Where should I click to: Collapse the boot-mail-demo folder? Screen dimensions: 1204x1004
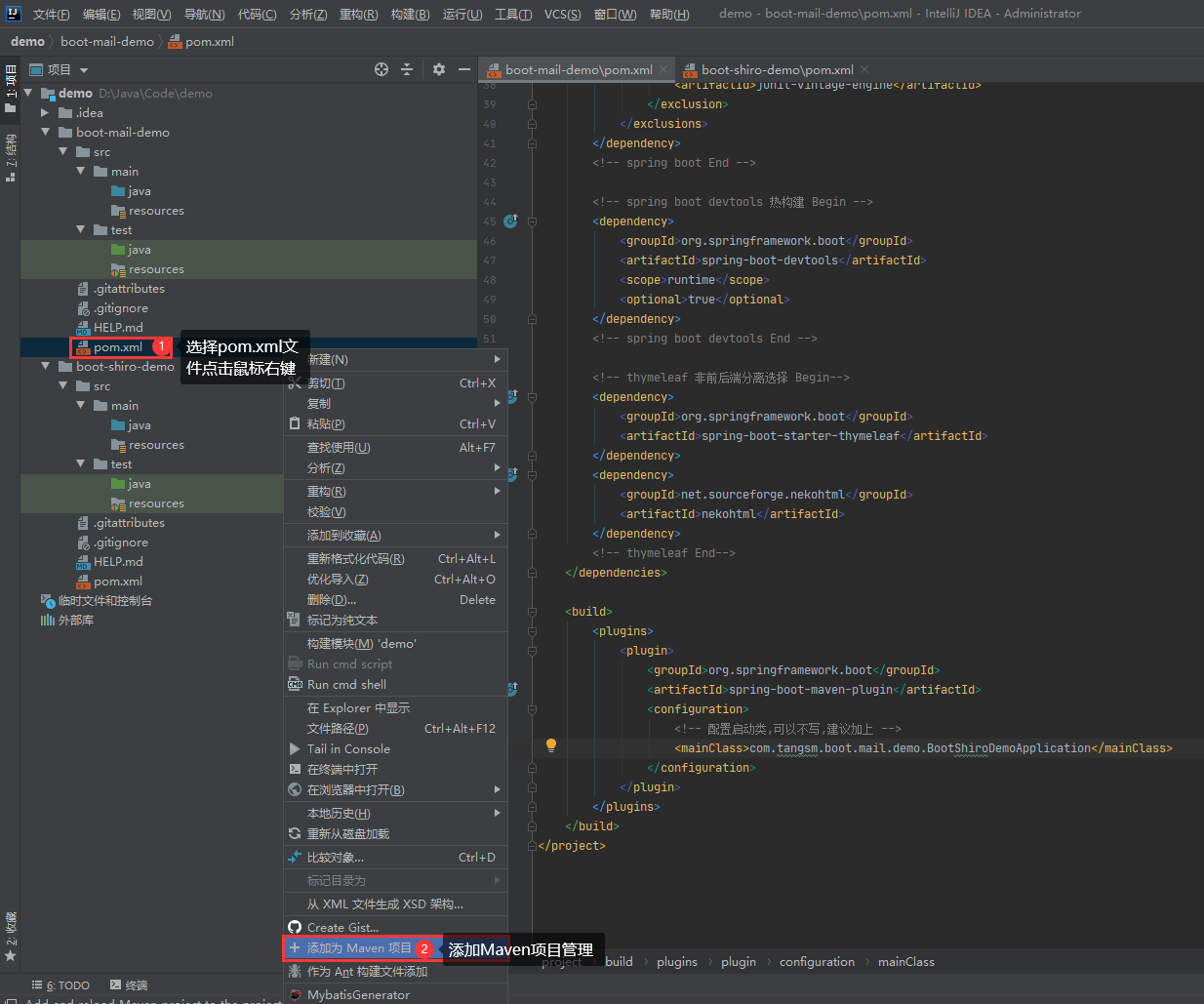pyautogui.click(x=46, y=132)
